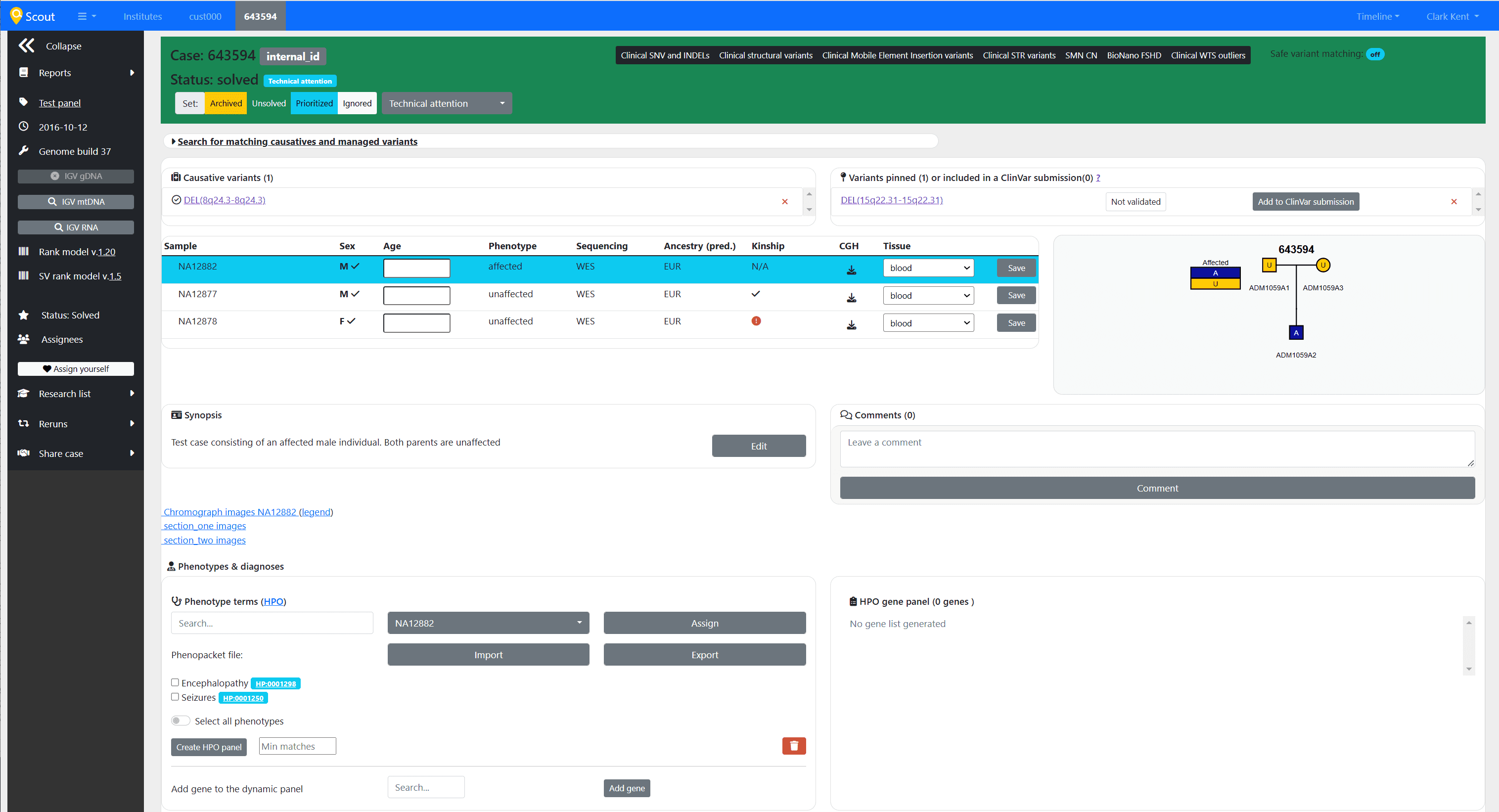Viewport: 1499px width, 812px height.
Task: Toggle the Encephalopathy HP:0001298 checkbox
Action: pos(176,683)
